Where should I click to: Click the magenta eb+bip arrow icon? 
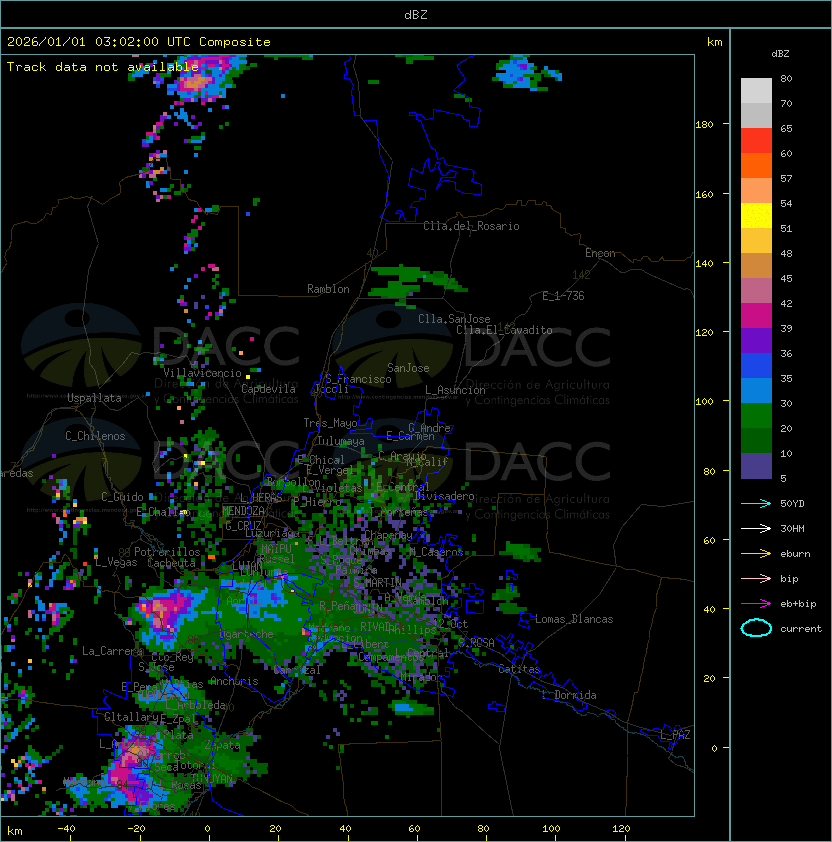pos(756,604)
